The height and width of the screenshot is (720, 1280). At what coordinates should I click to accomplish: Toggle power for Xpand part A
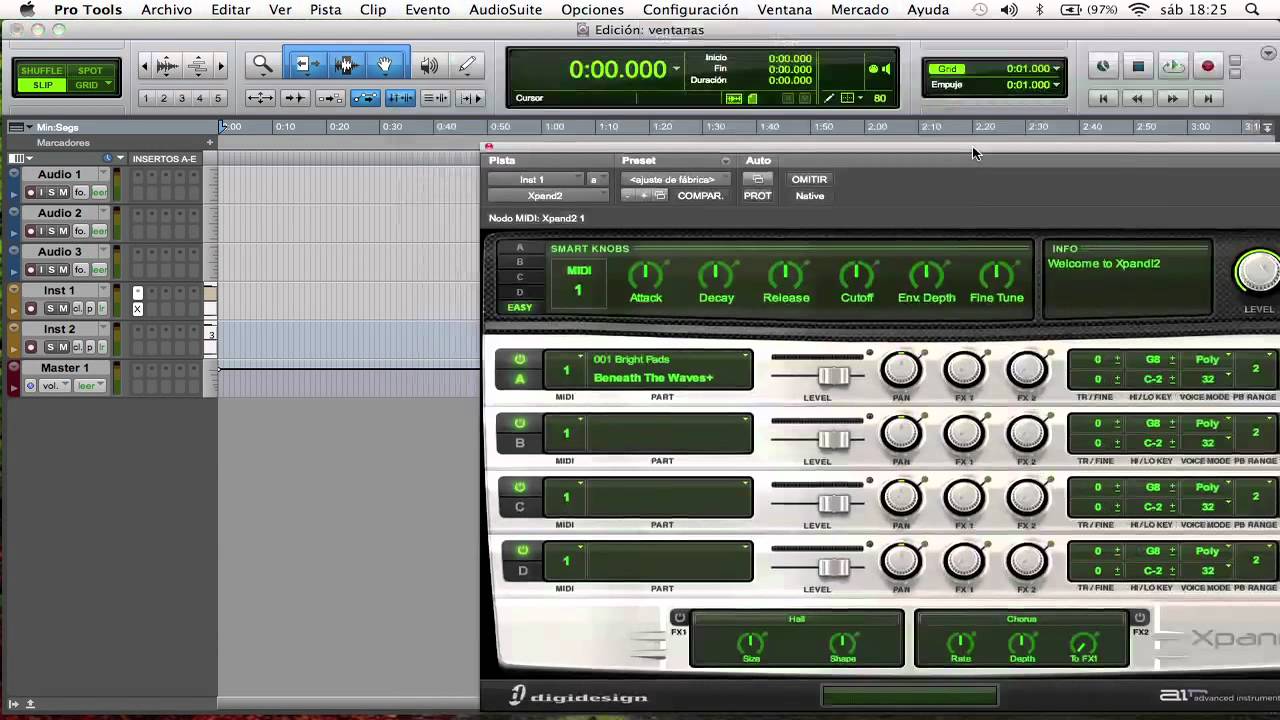[x=520, y=359]
